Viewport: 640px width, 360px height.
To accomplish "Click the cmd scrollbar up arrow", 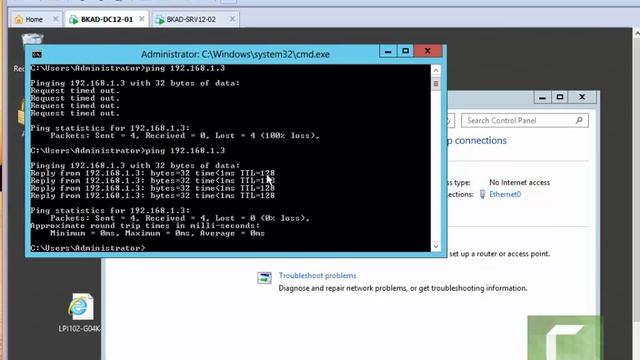I will 436,70.
